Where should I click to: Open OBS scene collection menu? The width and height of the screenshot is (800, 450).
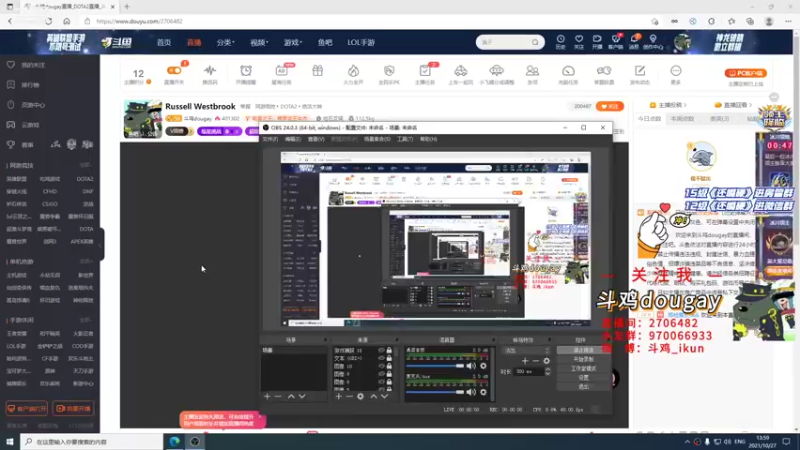click(x=377, y=139)
